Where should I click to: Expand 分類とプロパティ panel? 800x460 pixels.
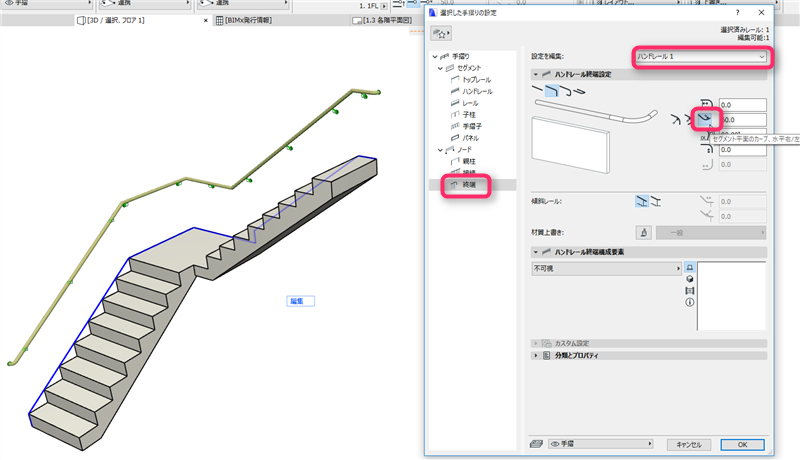click(x=536, y=355)
